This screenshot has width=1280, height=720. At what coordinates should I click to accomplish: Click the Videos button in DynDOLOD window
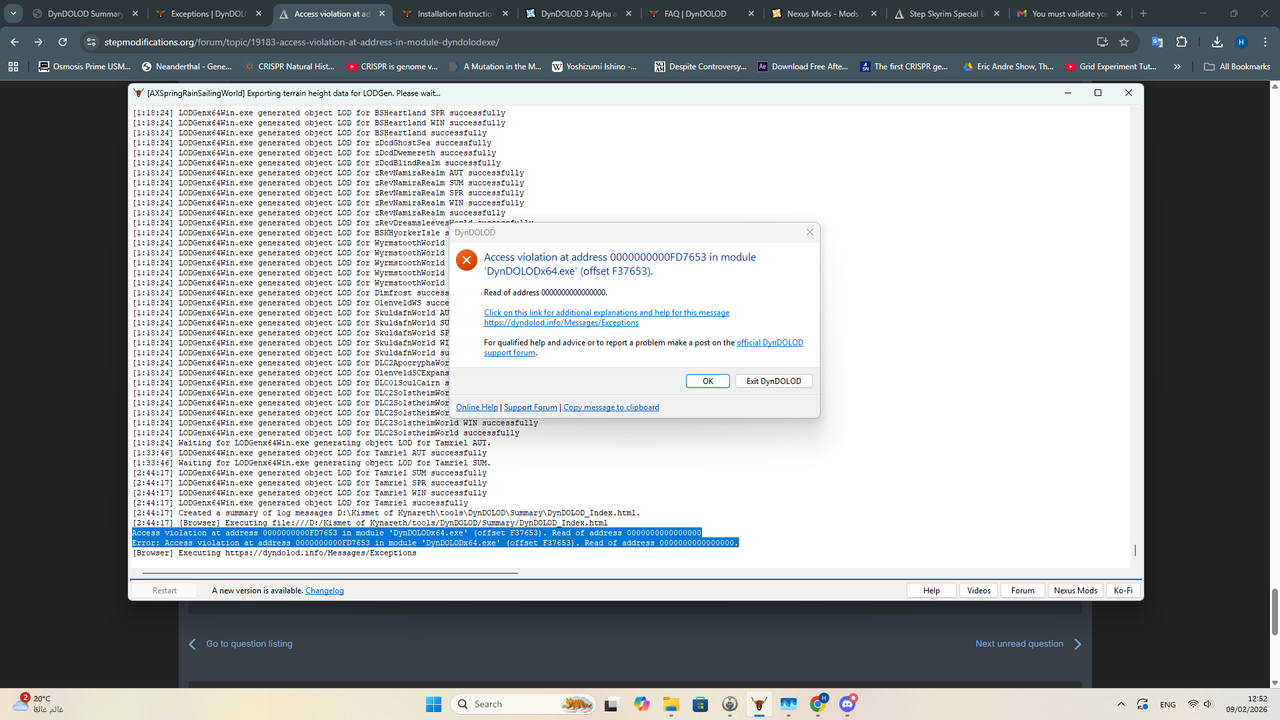point(979,591)
